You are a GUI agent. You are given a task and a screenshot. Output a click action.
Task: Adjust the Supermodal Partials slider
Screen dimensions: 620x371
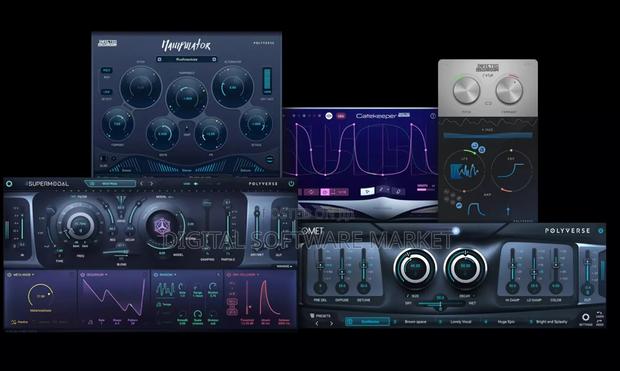click(228, 227)
